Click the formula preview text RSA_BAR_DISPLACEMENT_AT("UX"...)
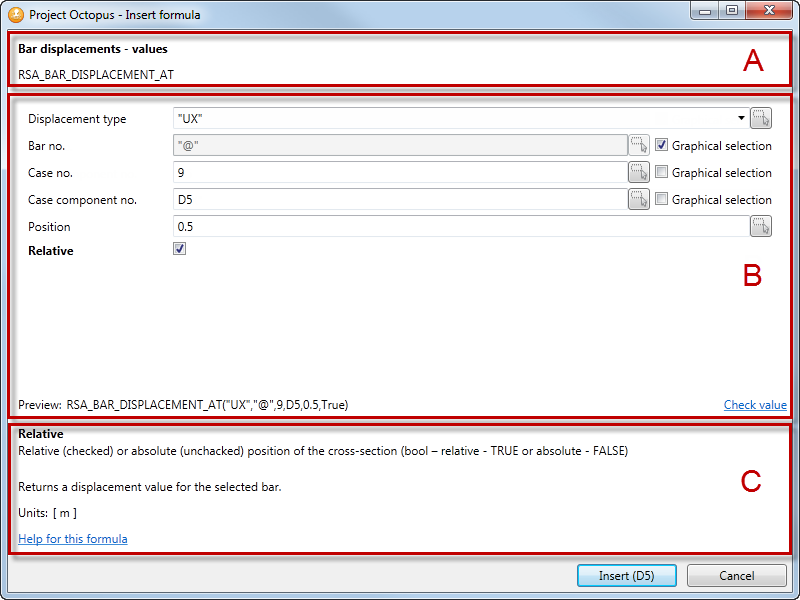This screenshot has width=800, height=600. coord(207,405)
